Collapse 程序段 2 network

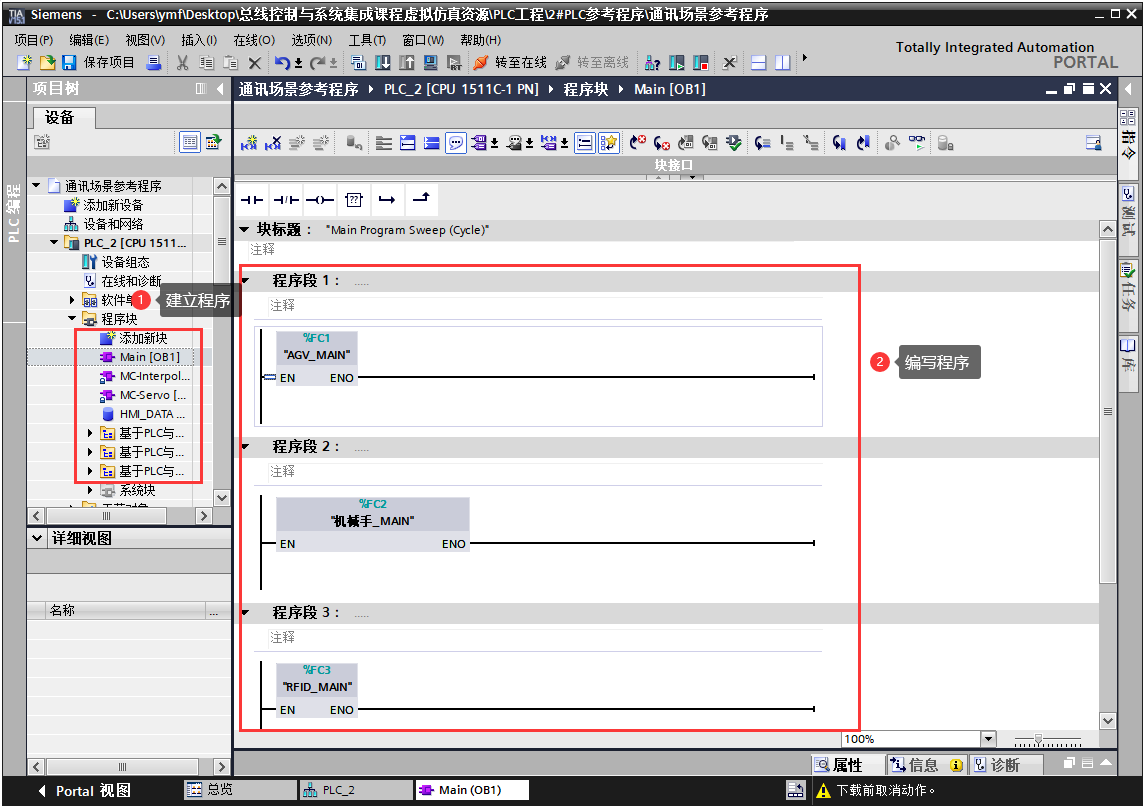click(245, 446)
